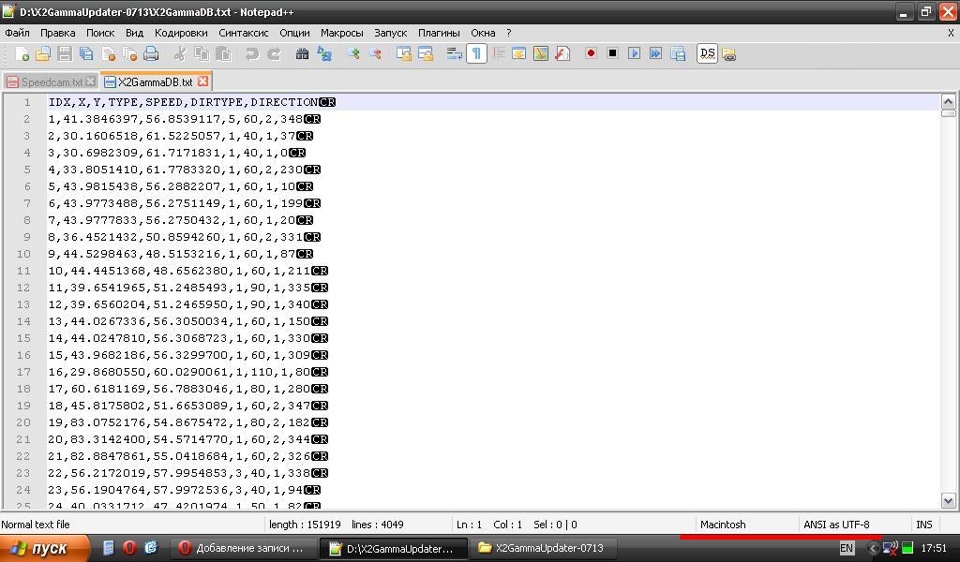This screenshot has height=562, width=960.
Task: Click the folder icon after DS button
Action: [729, 54]
